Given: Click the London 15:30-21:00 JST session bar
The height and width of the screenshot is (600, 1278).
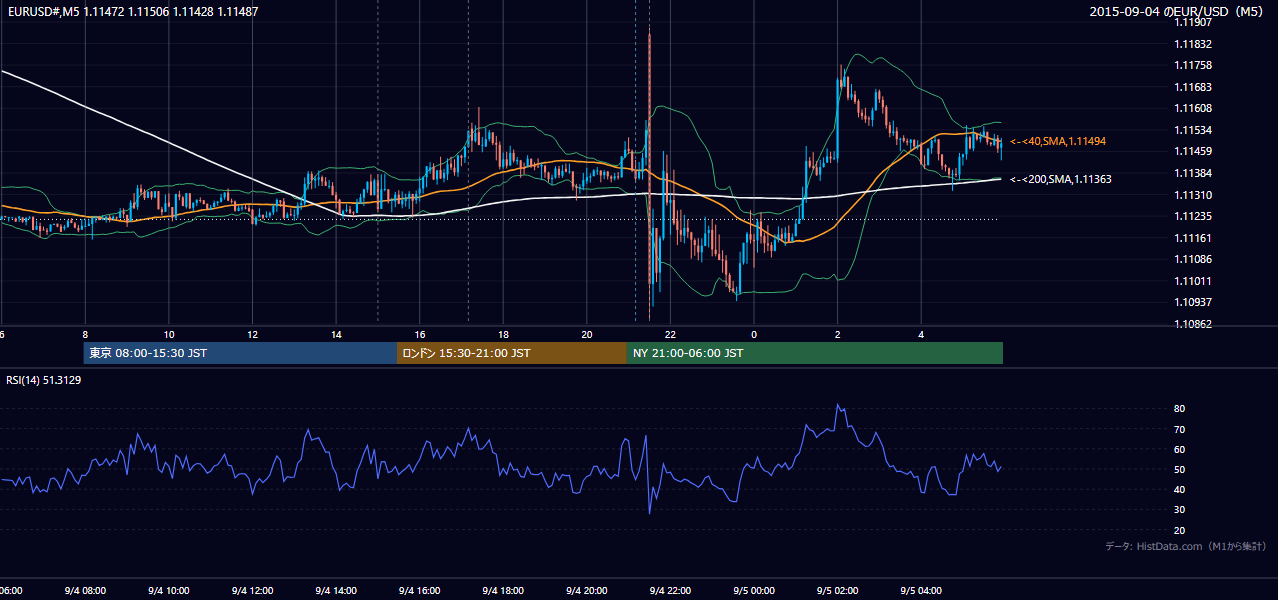Looking at the screenshot, I should pos(512,353).
